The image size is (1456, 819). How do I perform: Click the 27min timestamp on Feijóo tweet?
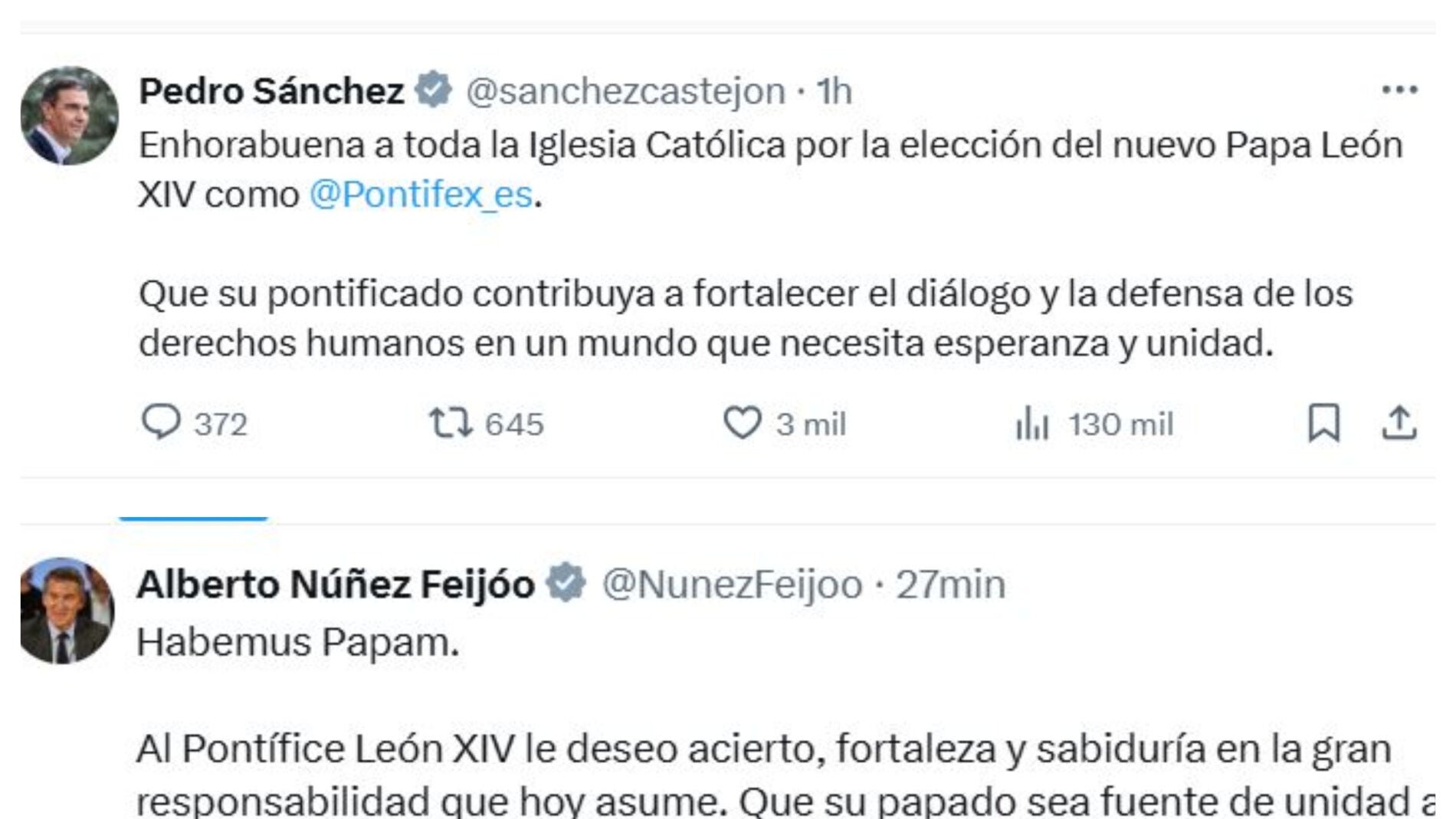[x=950, y=585]
